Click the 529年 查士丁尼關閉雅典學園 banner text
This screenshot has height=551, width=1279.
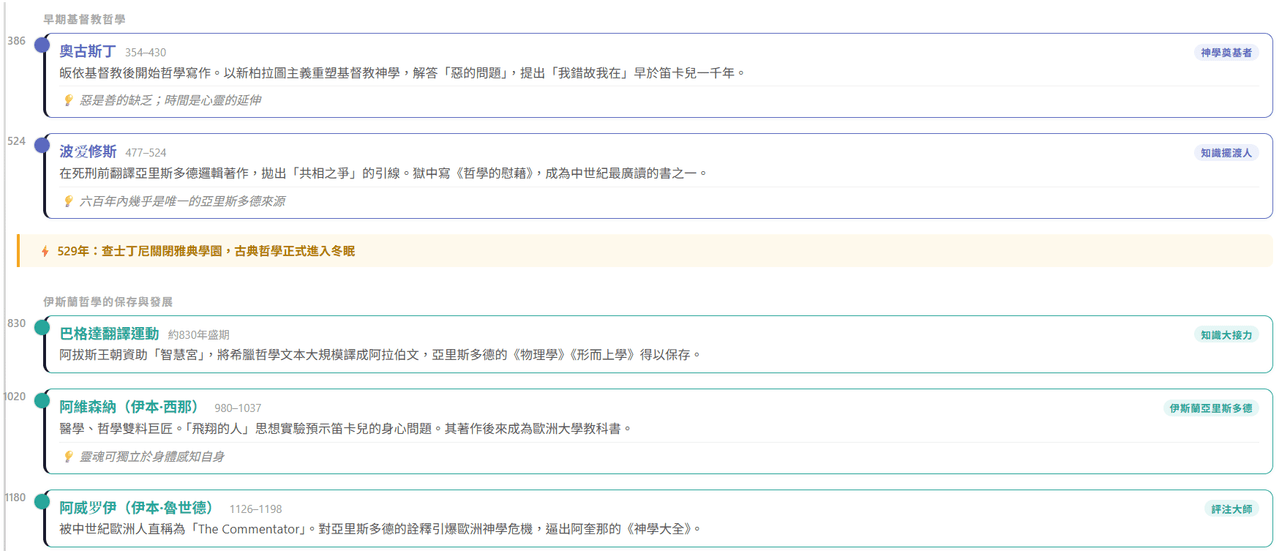(206, 251)
